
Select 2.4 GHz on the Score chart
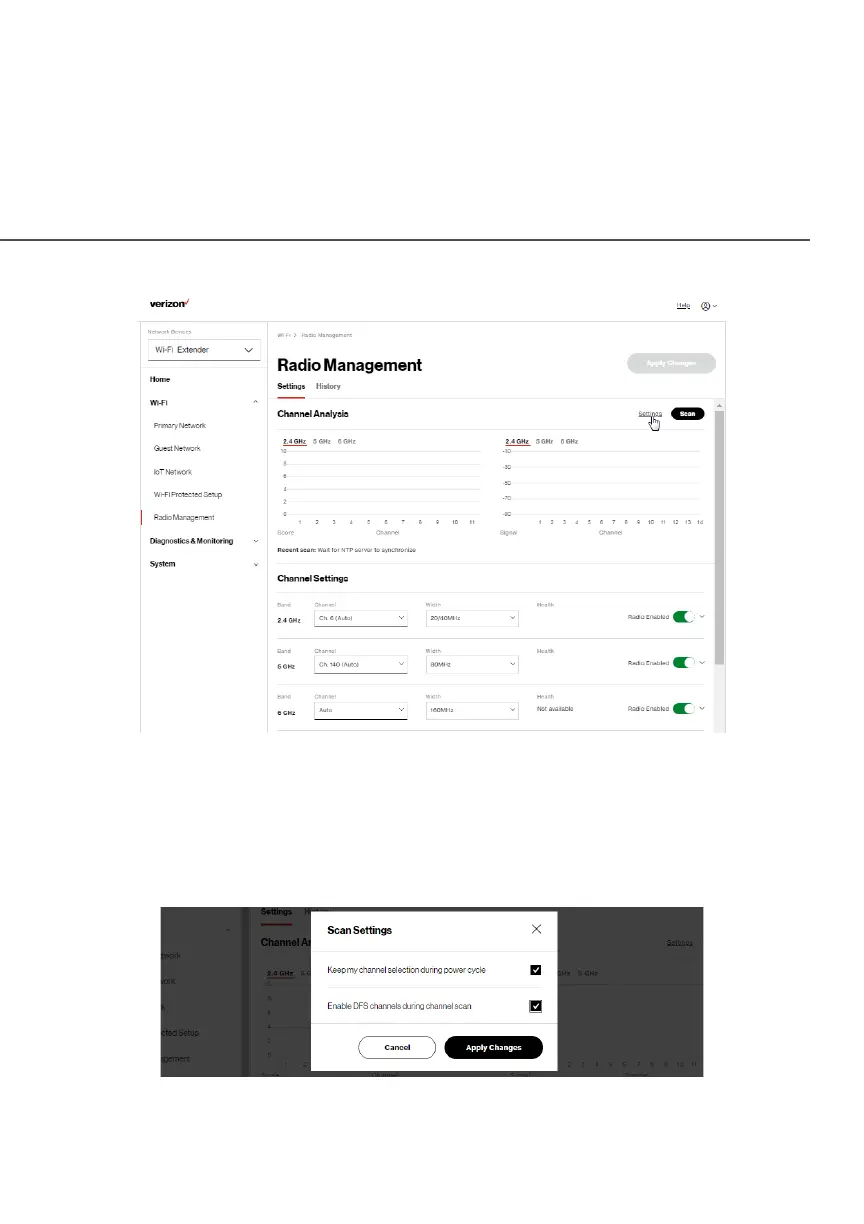click(294, 441)
